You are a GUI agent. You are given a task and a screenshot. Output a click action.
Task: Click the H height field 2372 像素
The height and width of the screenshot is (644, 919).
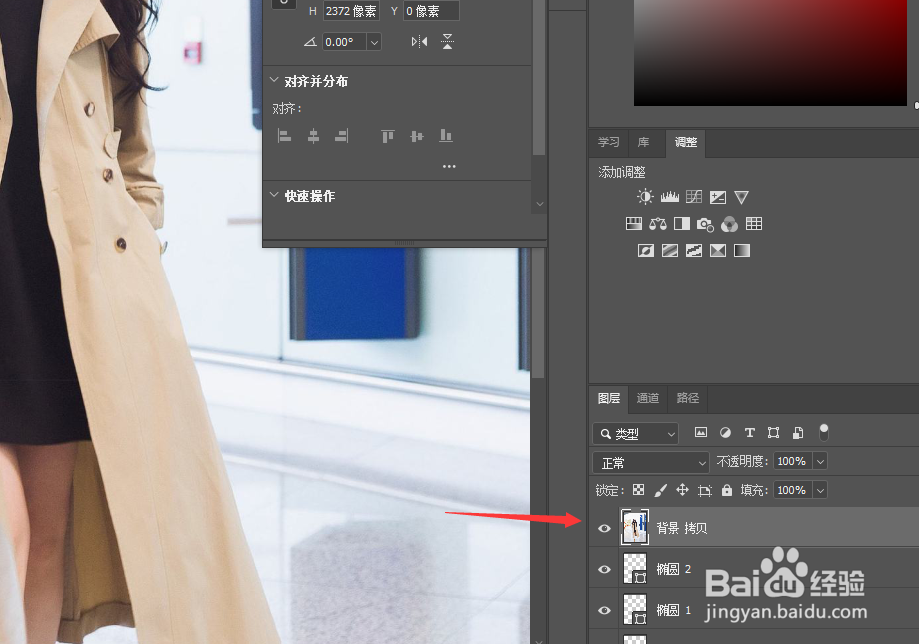pyautogui.click(x=351, y=11)
